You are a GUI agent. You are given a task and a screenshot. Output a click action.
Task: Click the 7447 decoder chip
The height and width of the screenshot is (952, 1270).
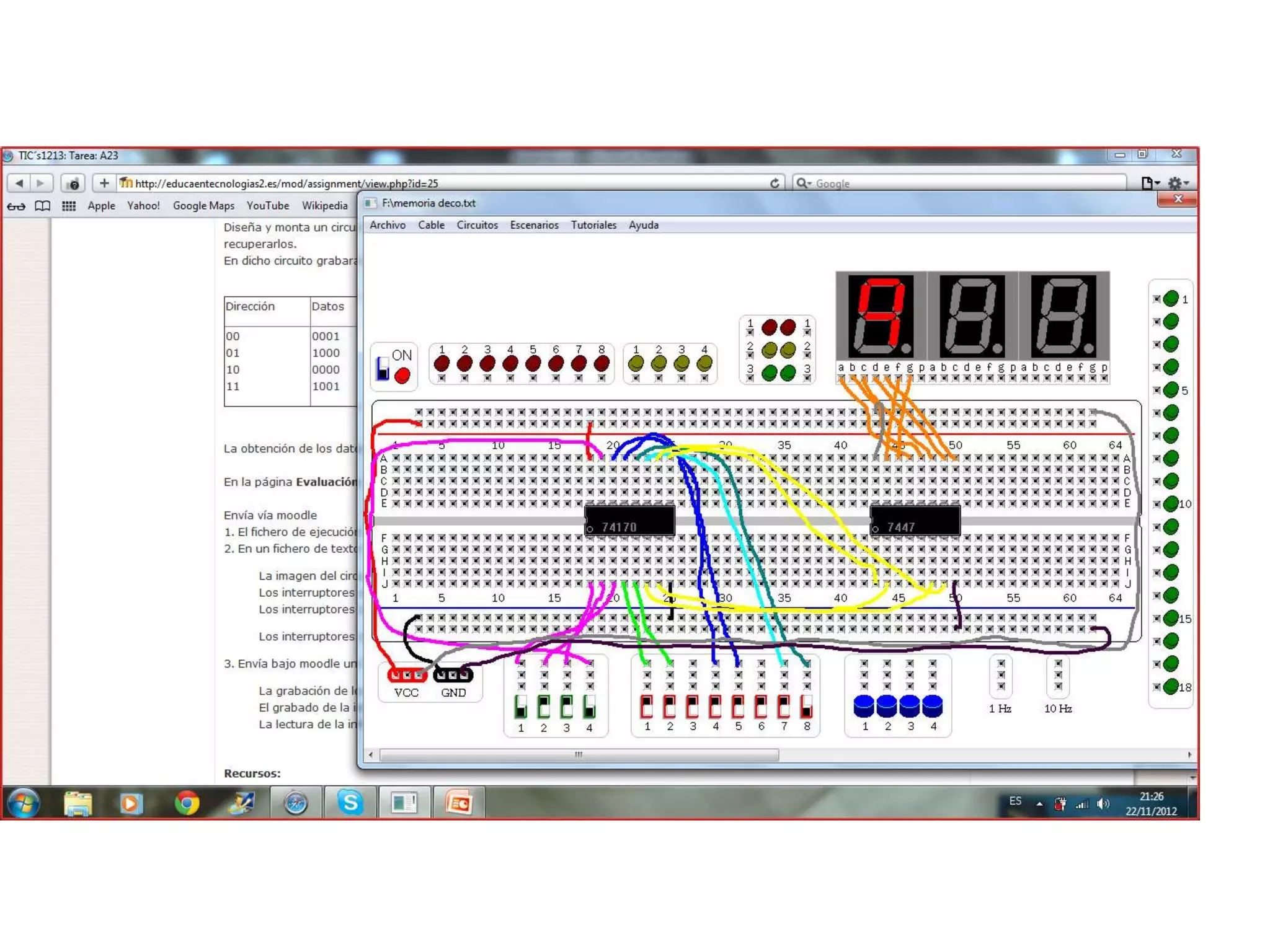[x=915, y=521]
